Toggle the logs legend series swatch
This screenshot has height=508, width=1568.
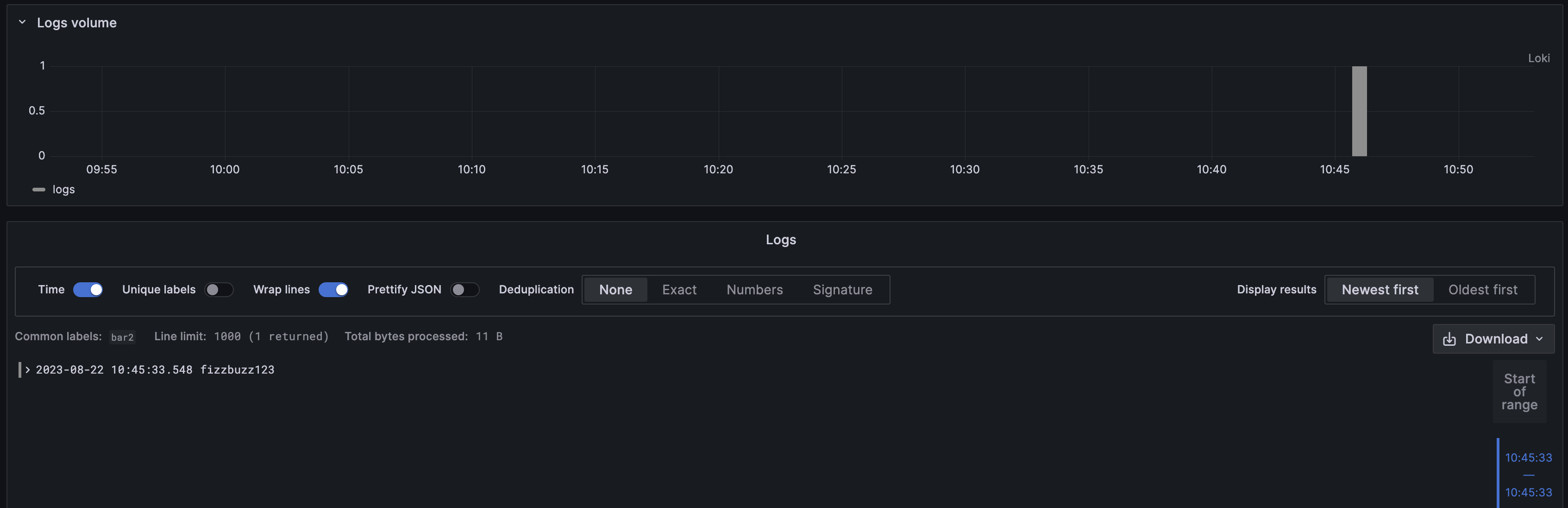38,190
